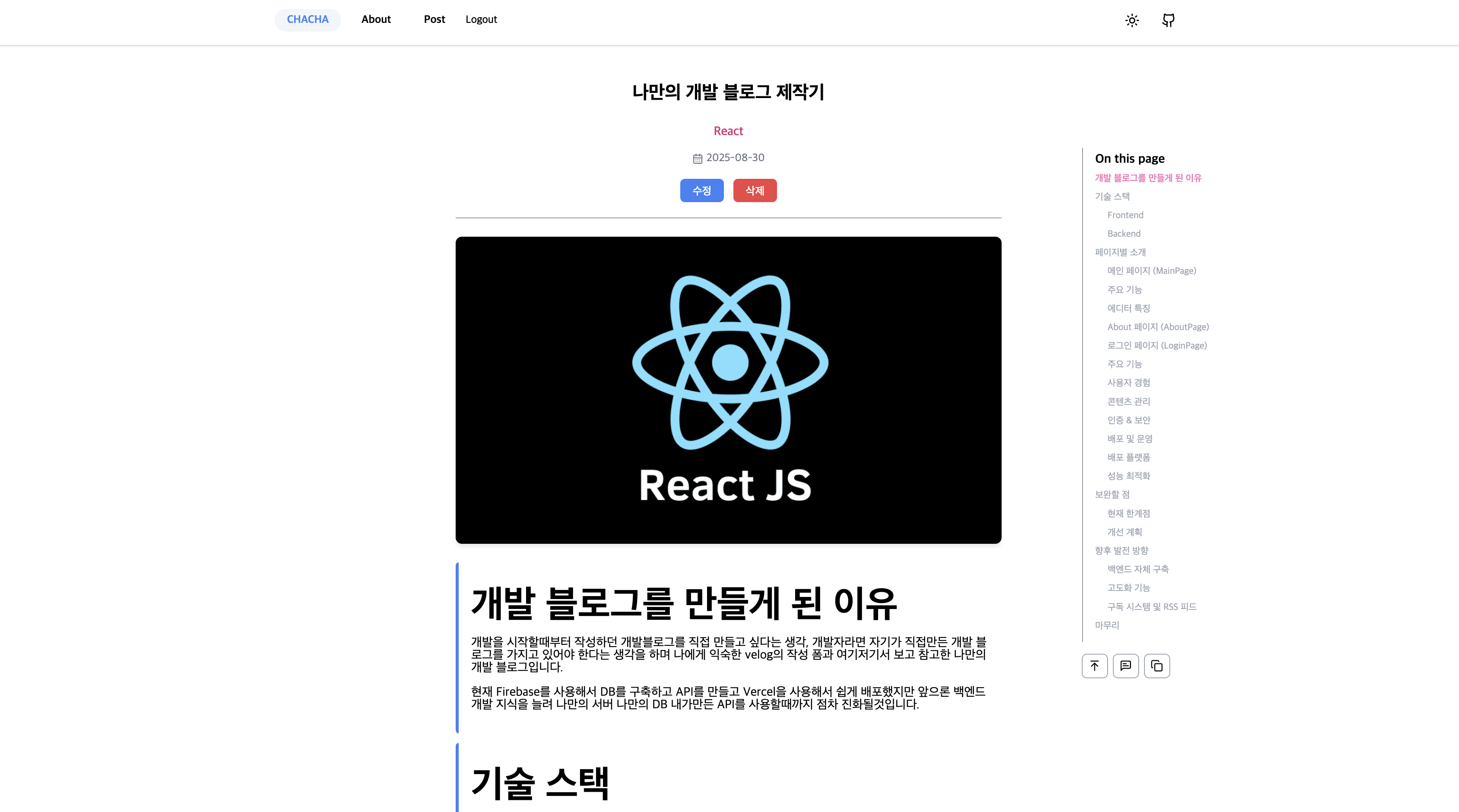Select '메인 페이지 (MainPage)' in contents
1459x812 pixels.
(x=1152, y=271)
